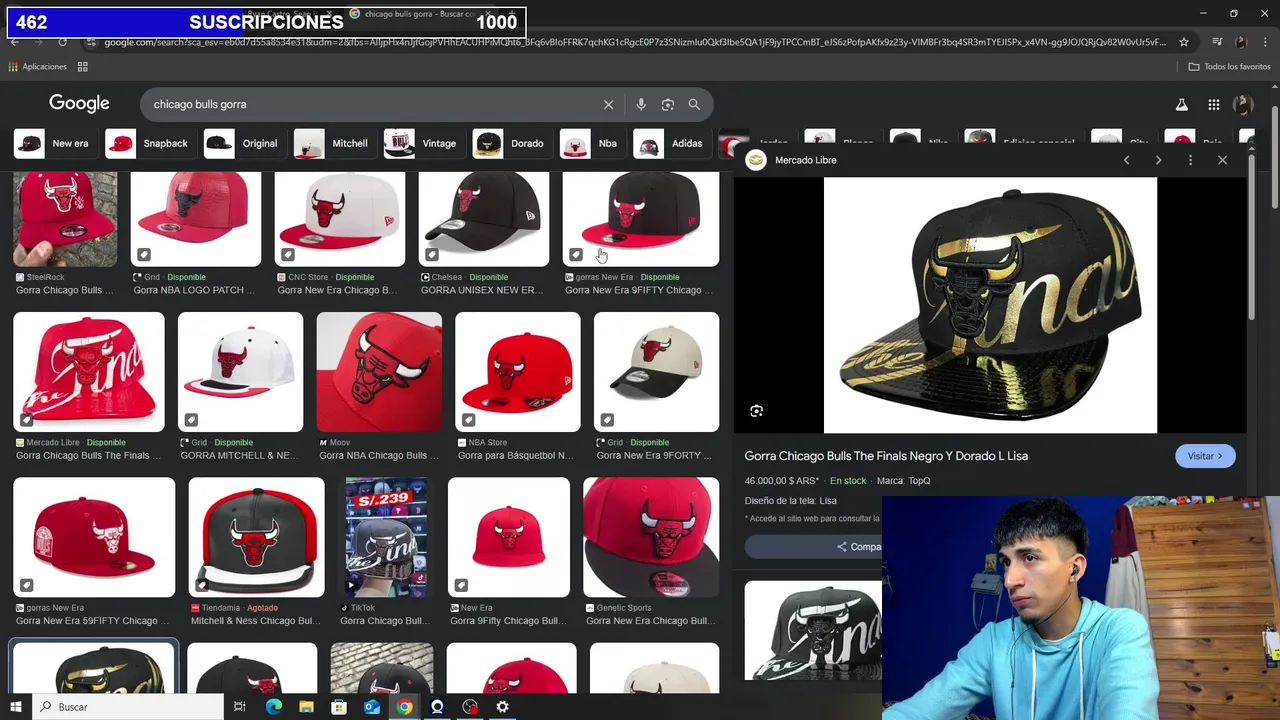
Task: Open Outlook from taskbar
Action: pos(371,707)
